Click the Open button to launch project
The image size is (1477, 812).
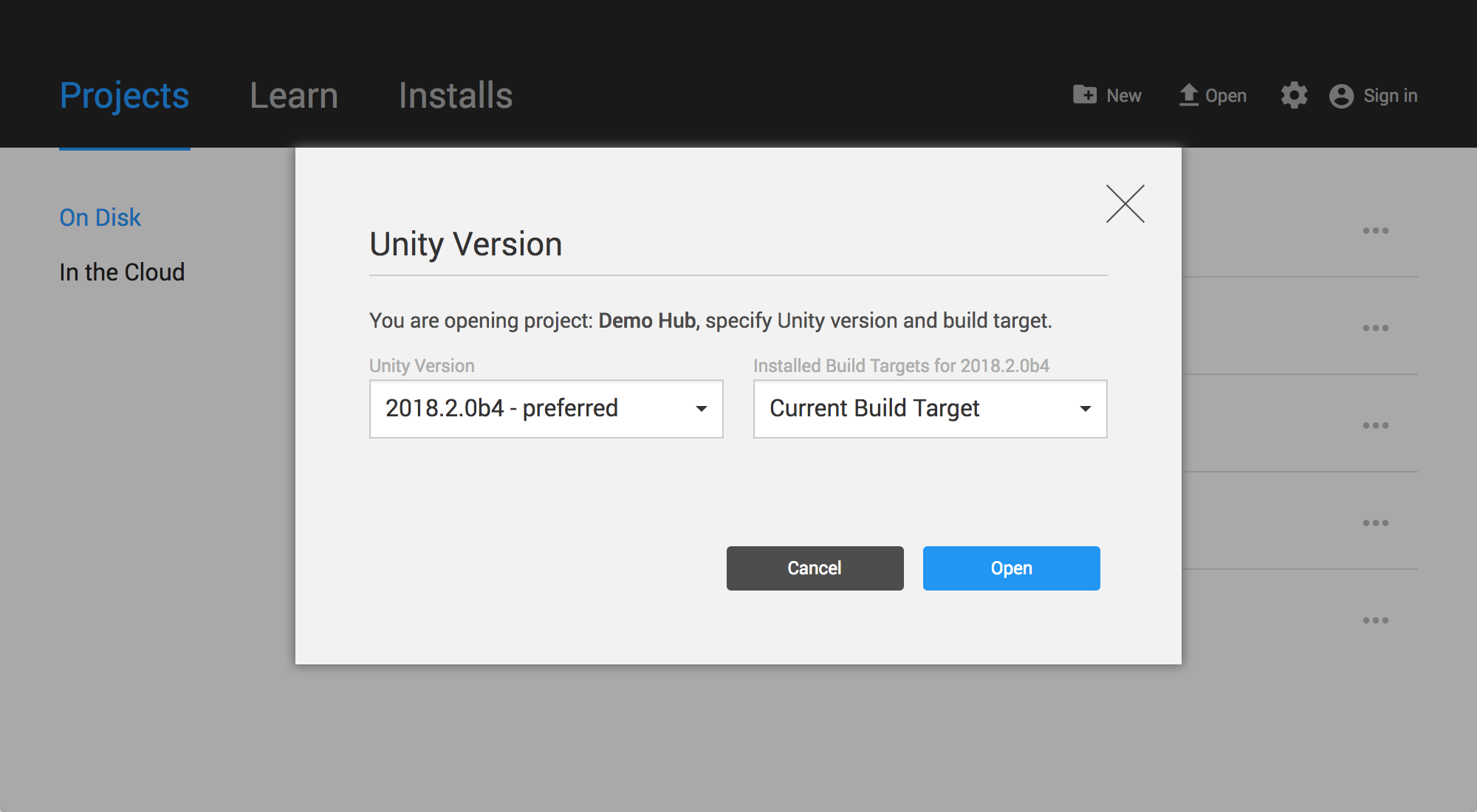tap(1012, 568)
